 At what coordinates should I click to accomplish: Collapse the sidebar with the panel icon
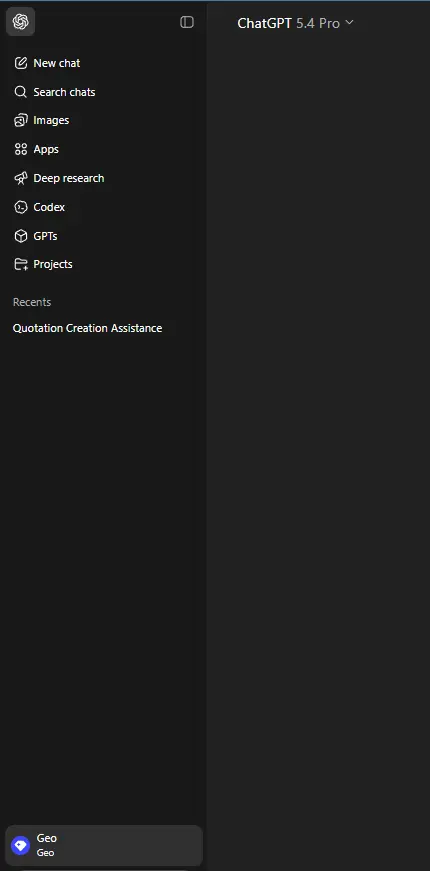pos(187,22)
